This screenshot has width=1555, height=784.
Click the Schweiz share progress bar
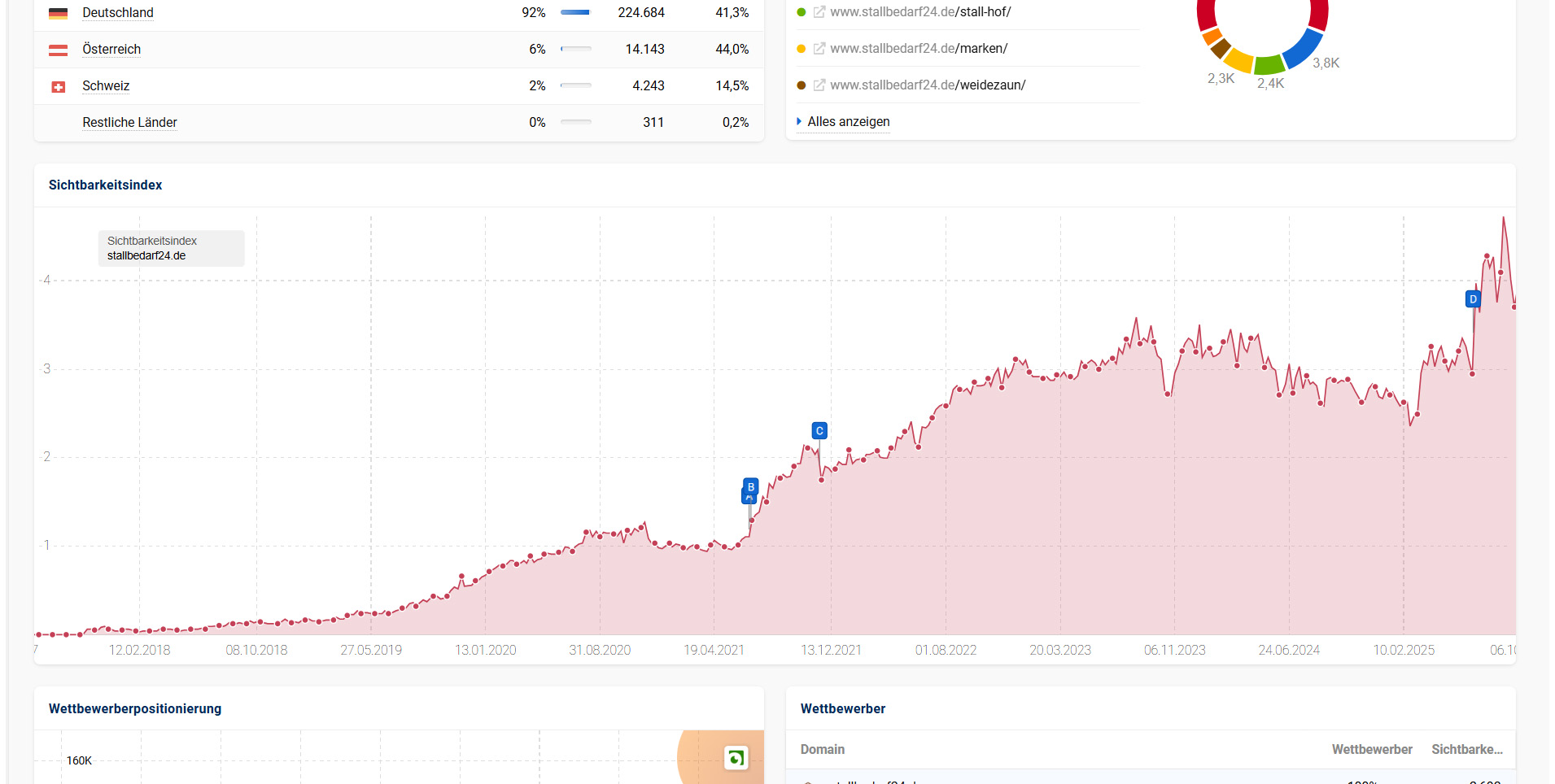tap(575, 86)
